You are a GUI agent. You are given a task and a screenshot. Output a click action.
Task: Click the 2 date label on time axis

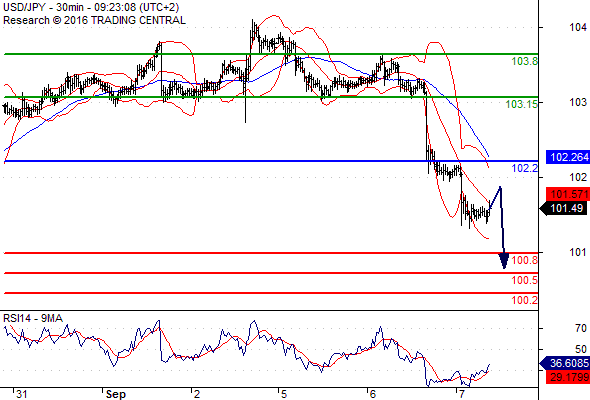click(x=197, y=394)
